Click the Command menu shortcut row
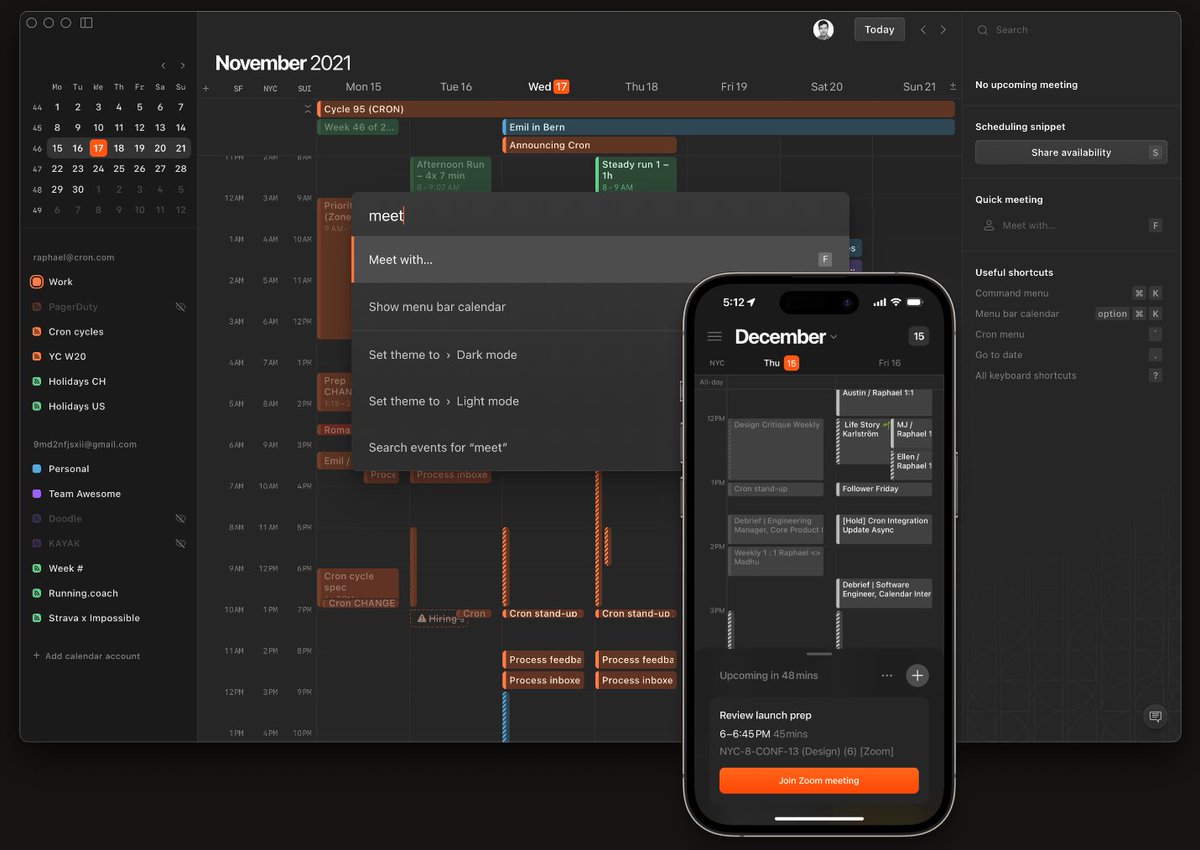The width and height of the screenshot is (1200, 850). [1068, 293]
